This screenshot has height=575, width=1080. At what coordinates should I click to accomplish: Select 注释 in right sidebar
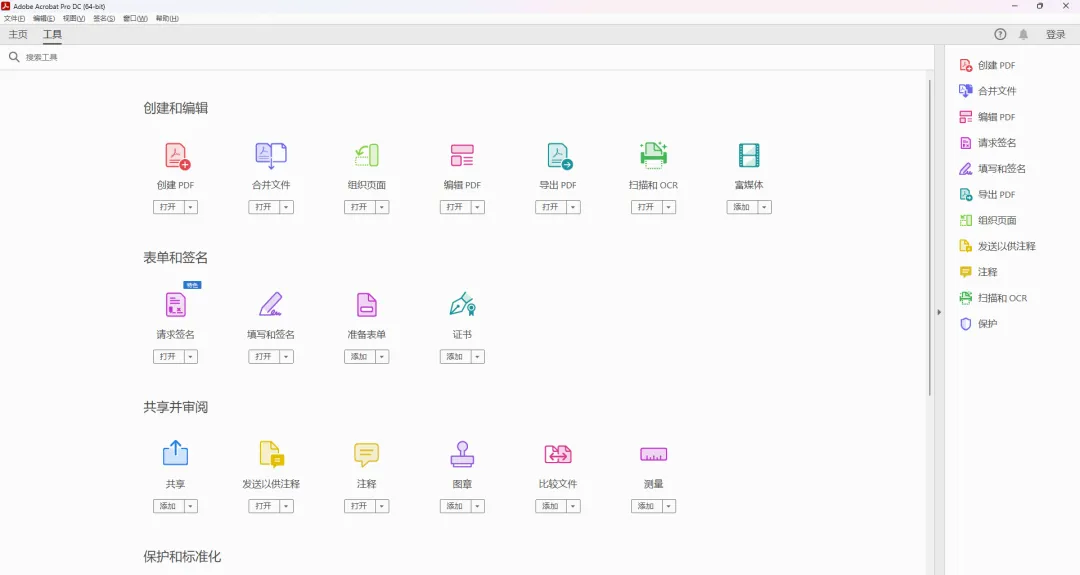tap(979, 272)
